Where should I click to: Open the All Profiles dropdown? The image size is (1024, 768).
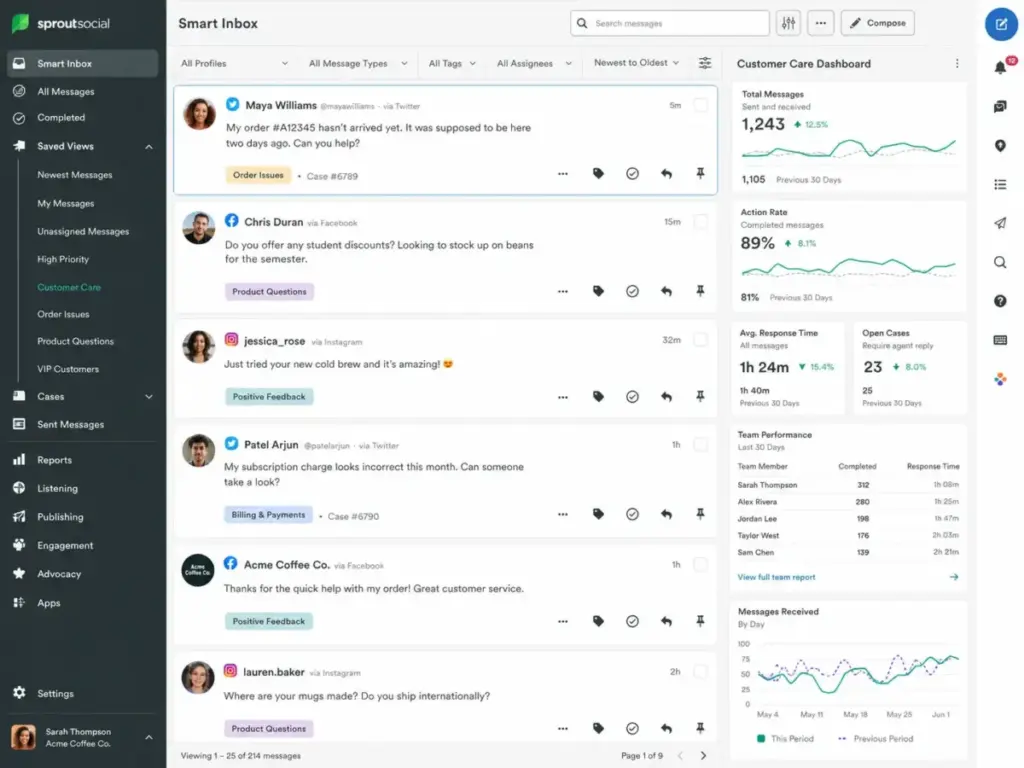click(234, 63)
